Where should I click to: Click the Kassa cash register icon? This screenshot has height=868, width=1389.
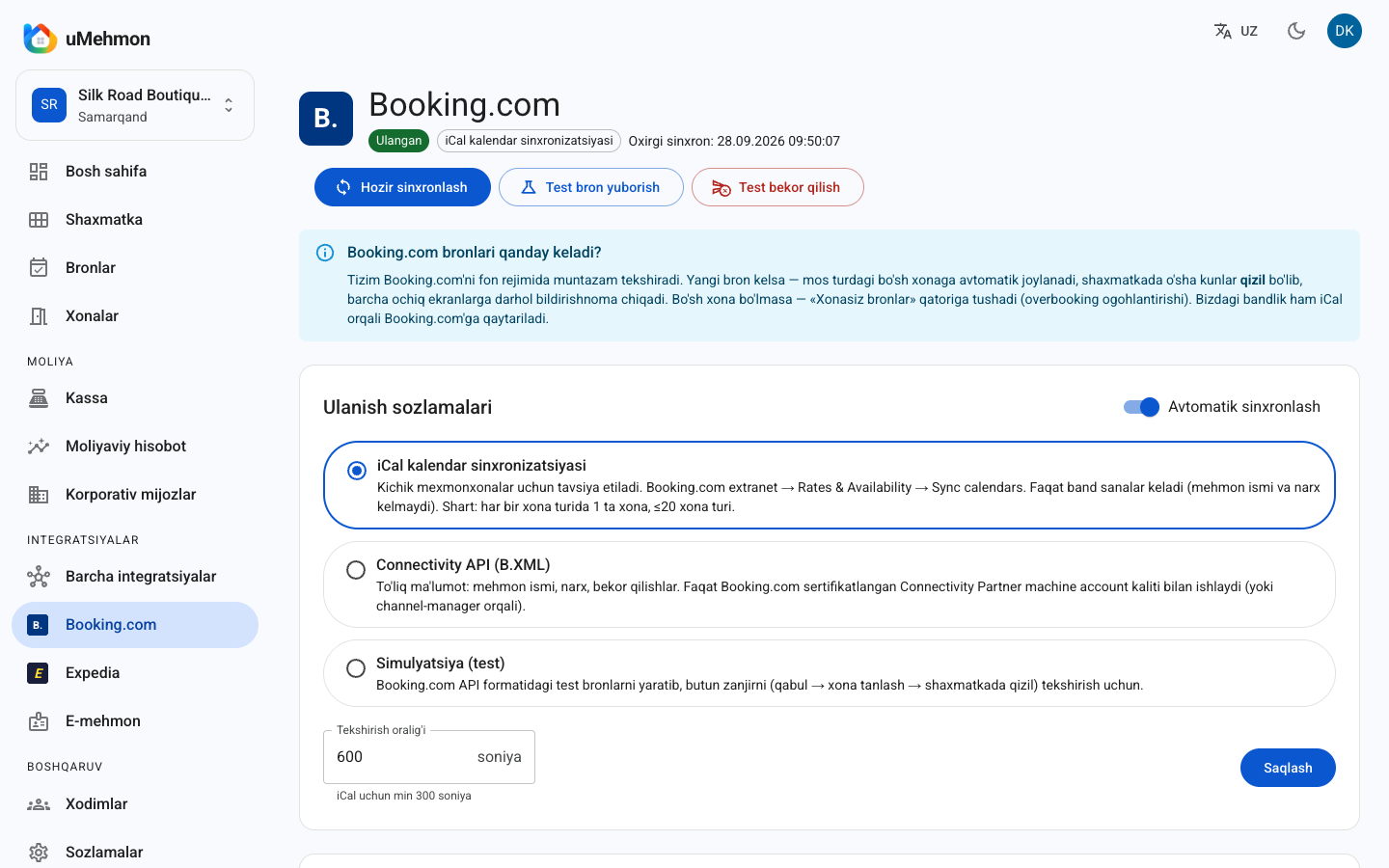click(x=39, y=398)
